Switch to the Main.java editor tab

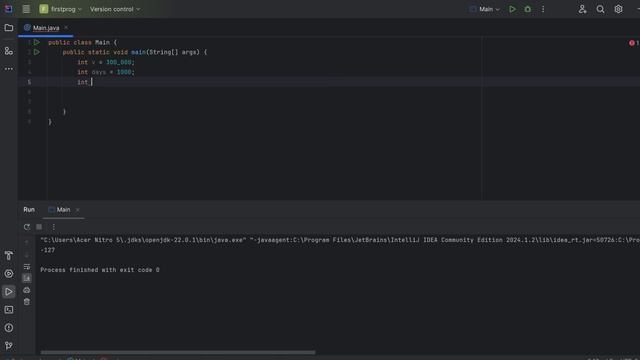[x=46, y=28]
